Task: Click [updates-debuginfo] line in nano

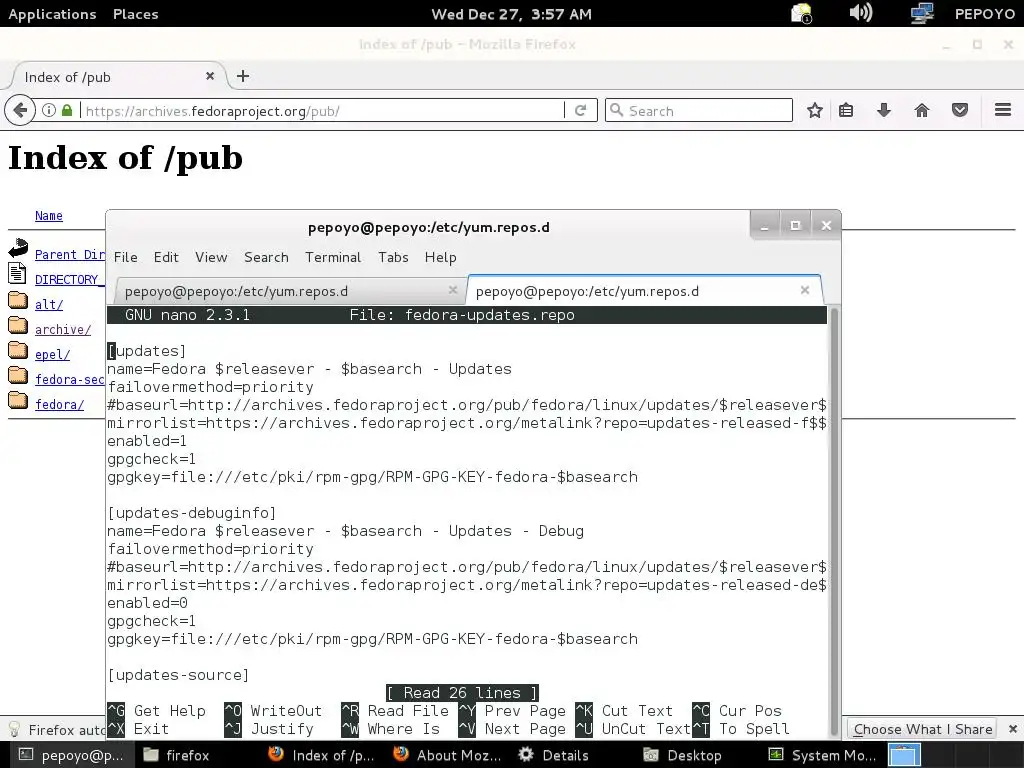Action: (191, 513)
